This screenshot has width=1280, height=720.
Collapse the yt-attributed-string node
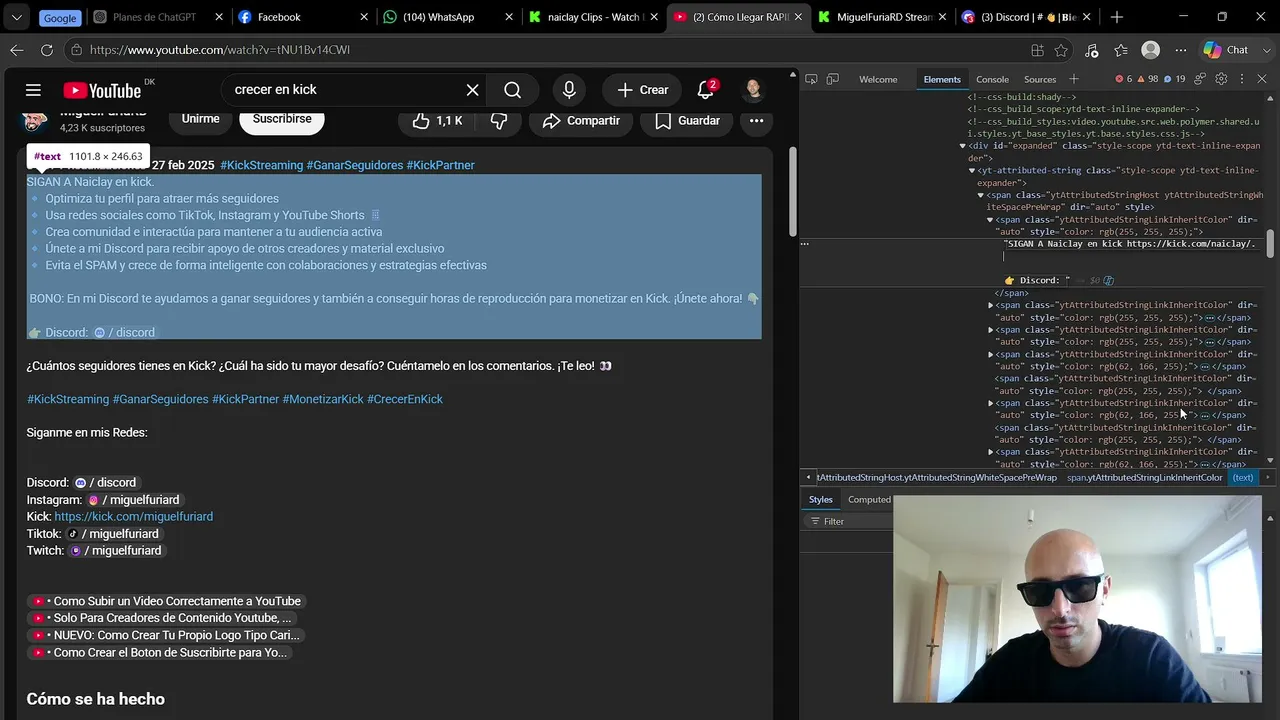click(x=972, y=171)
